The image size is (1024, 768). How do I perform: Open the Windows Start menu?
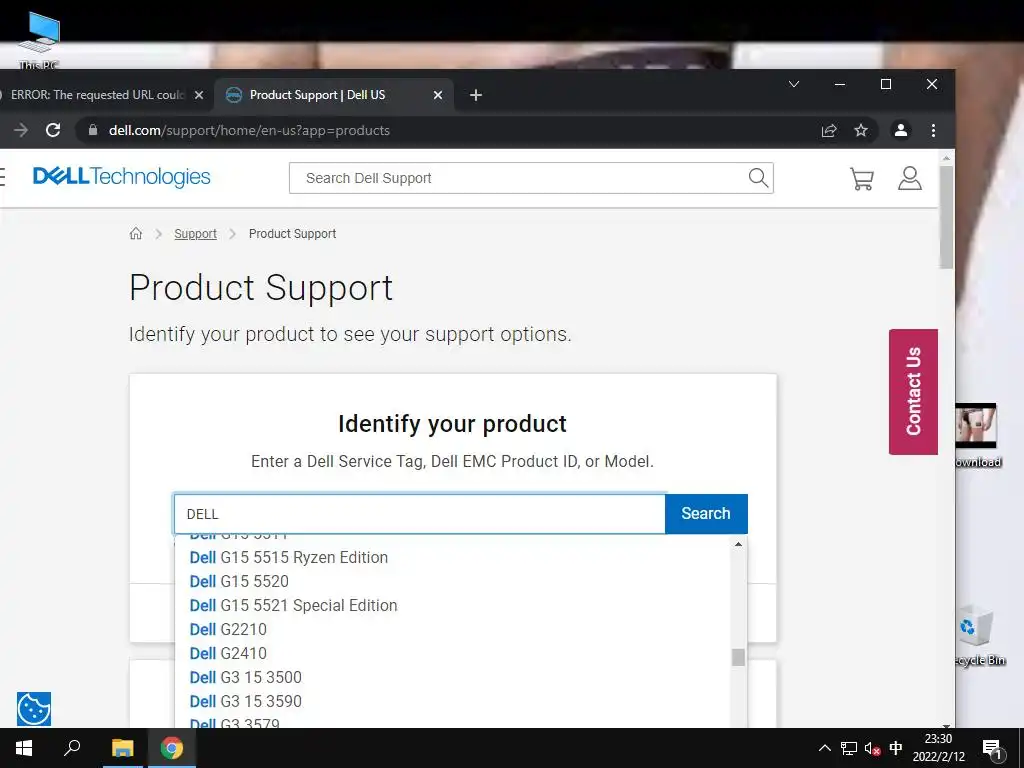(24, 748)
